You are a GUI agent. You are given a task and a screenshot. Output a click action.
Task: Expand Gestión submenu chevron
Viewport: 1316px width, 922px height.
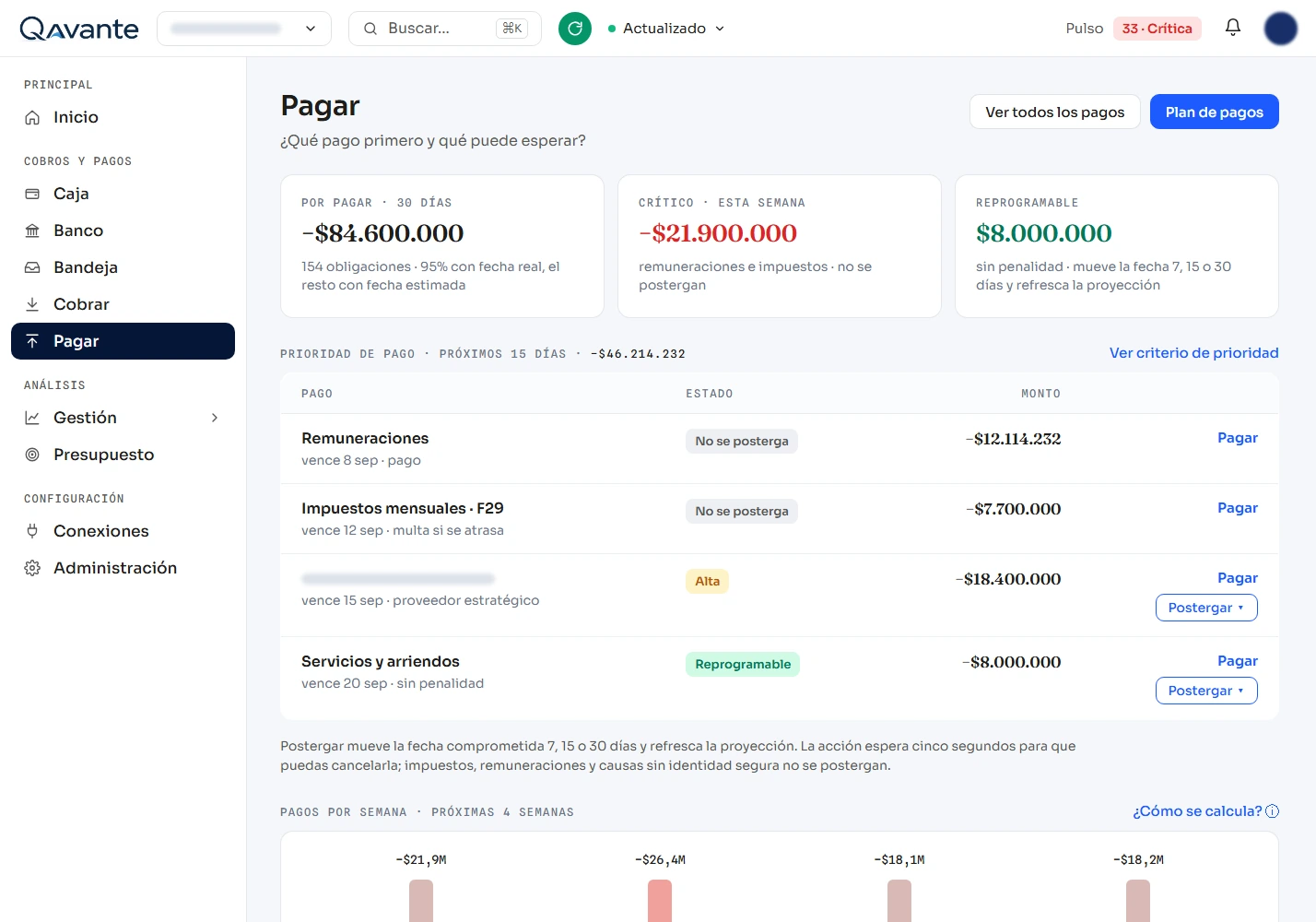pyautogui.click(x=215, y=418)
